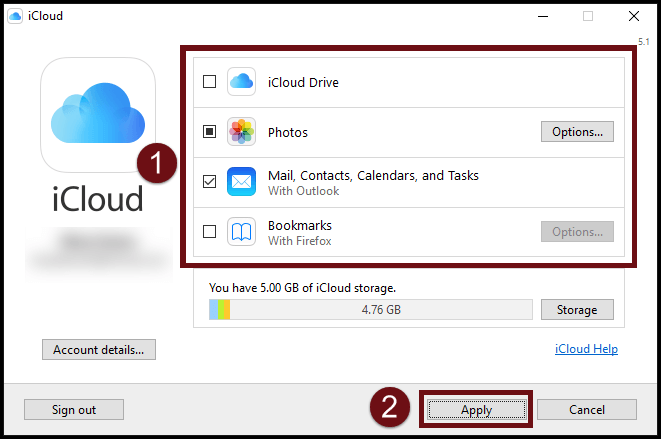Click the Bookmarks open-book icon
661x439 pixels.
coord(241,232)
